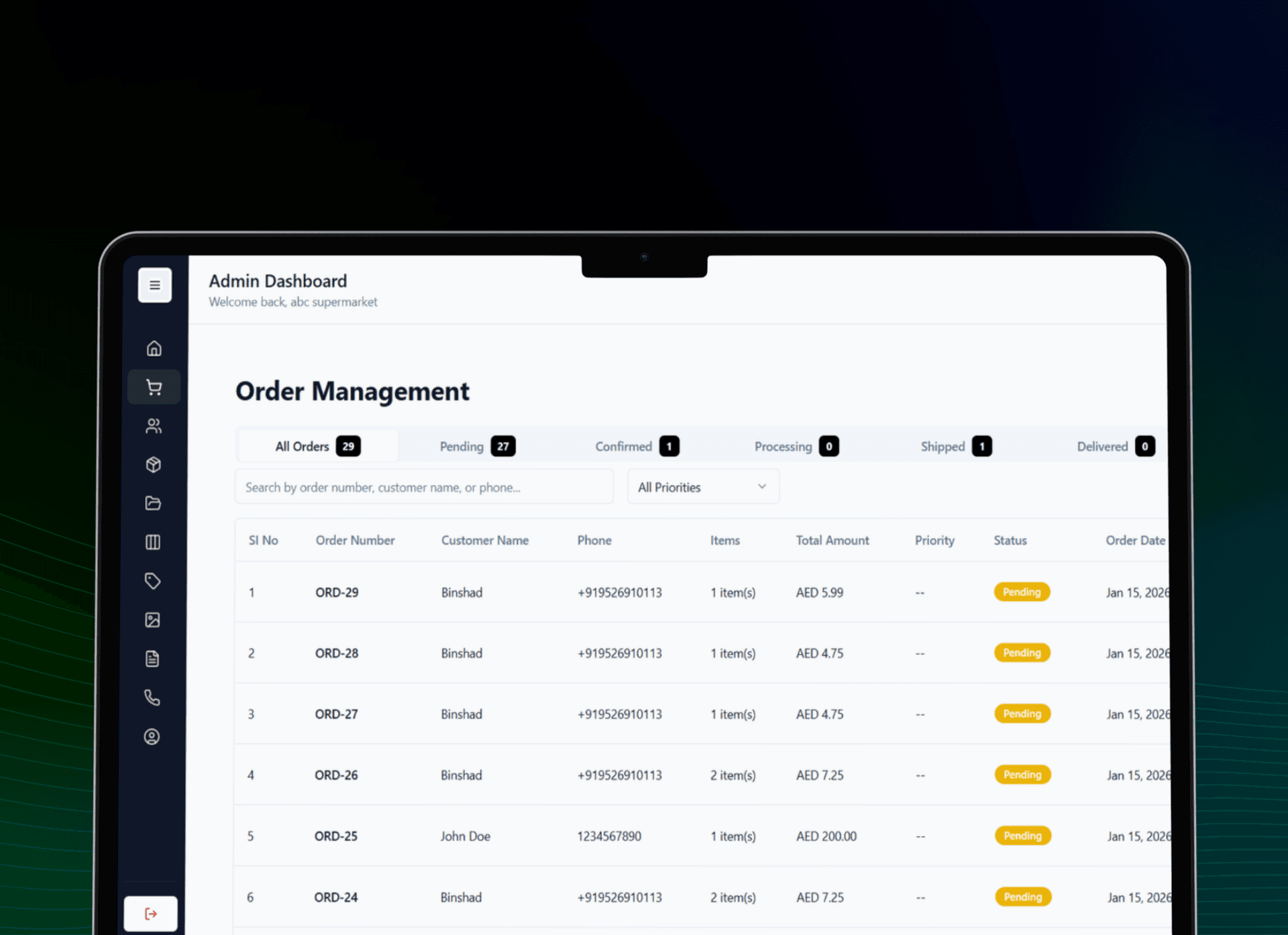Open the Customers people icon
The height and width of the screenshot is (935, 1288).
coord(154,426)
